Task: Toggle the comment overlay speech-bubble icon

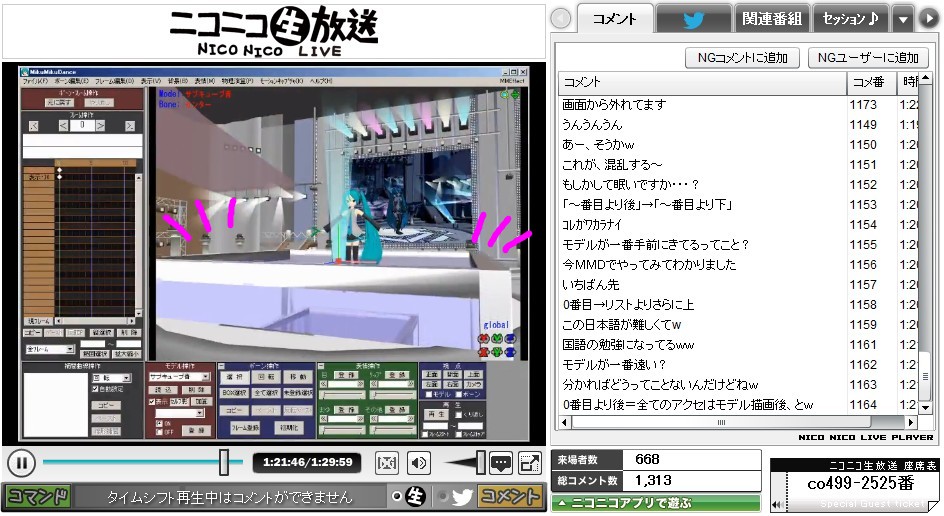Action: click(x=501, y=463)
